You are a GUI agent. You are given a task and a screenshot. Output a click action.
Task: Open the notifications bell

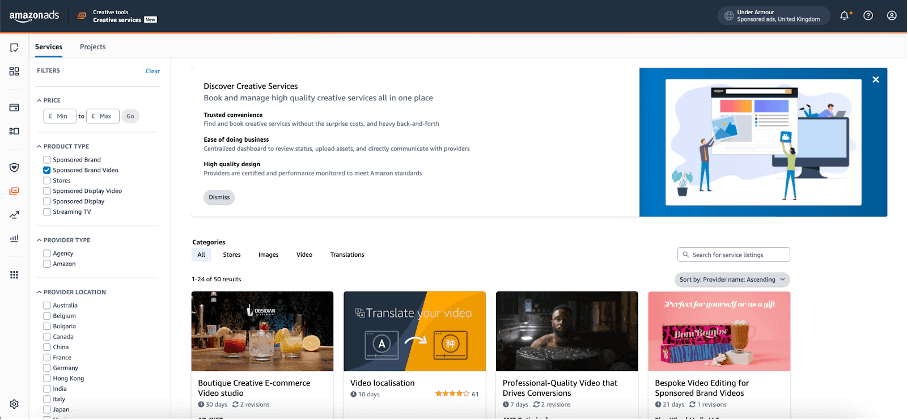845,16
